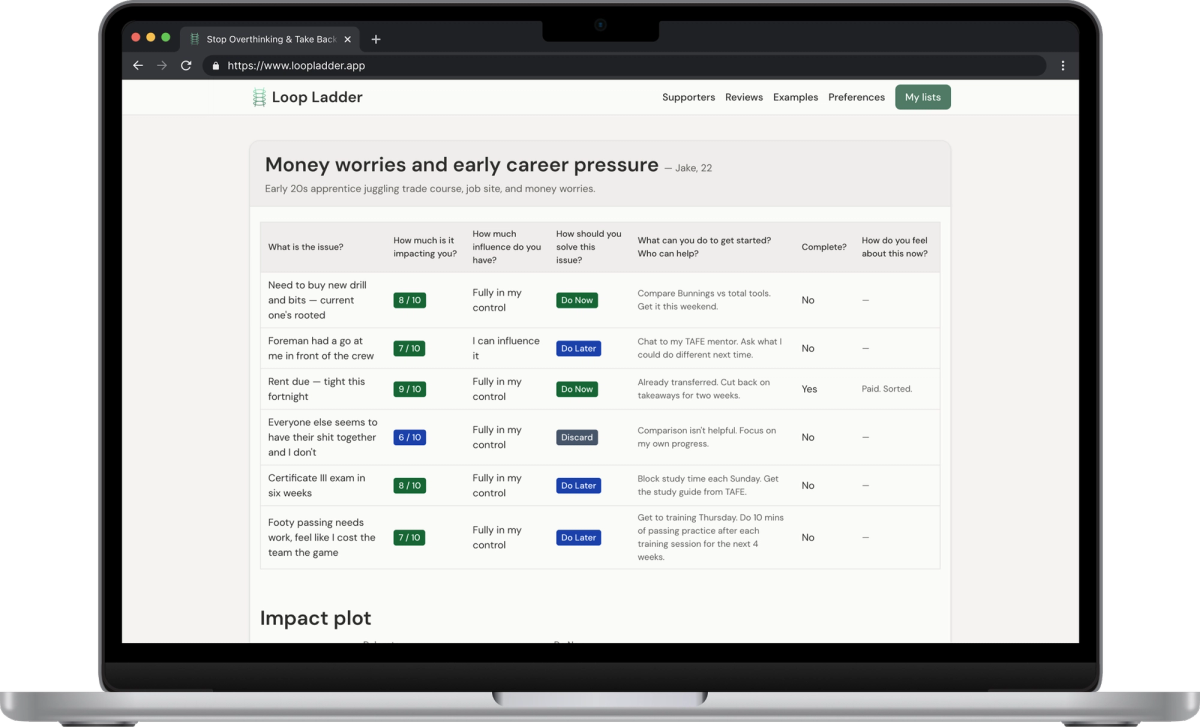Click Do Later badge in the Foreman row

click(578, 348)
